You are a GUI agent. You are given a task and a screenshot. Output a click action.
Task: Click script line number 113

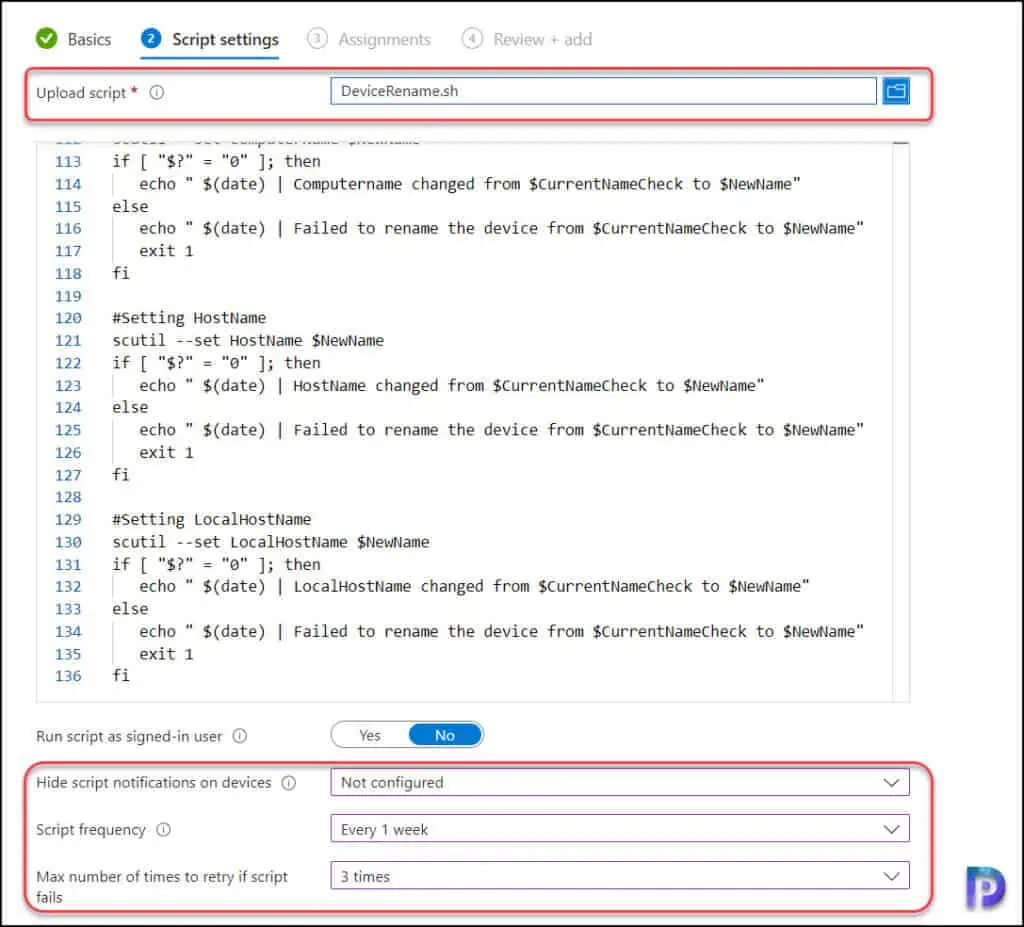point(68,161)
